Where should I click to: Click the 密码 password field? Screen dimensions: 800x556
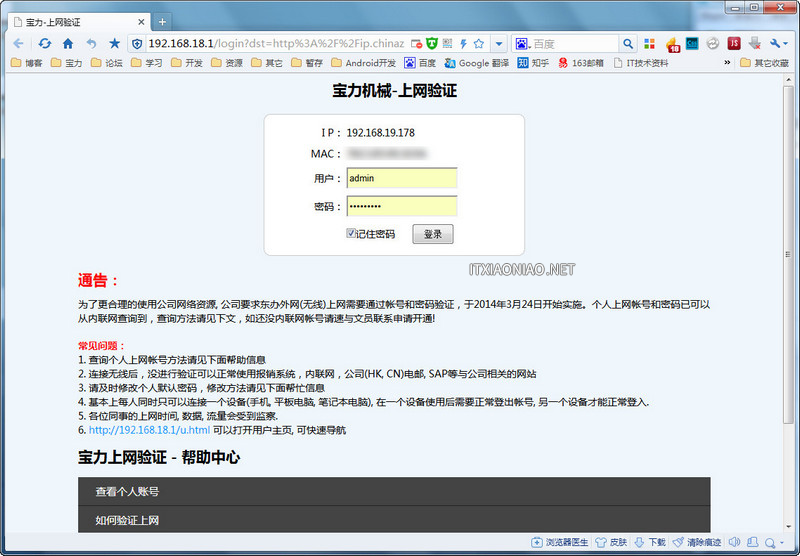[401, 206]
